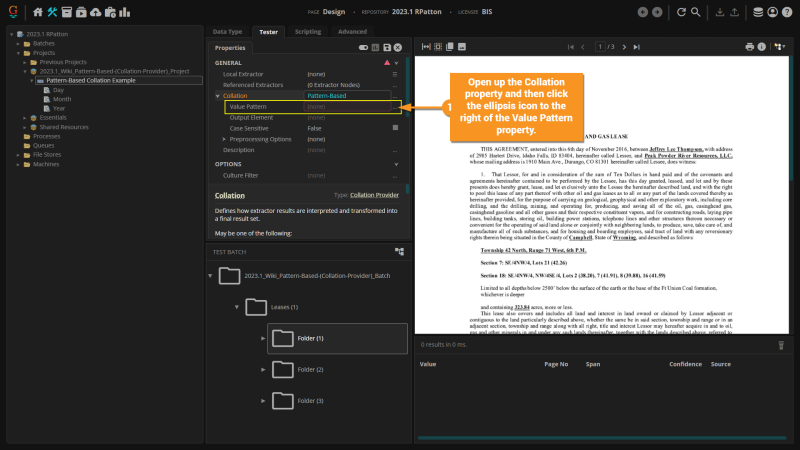Click the Grooper logo

coord(13,11)
